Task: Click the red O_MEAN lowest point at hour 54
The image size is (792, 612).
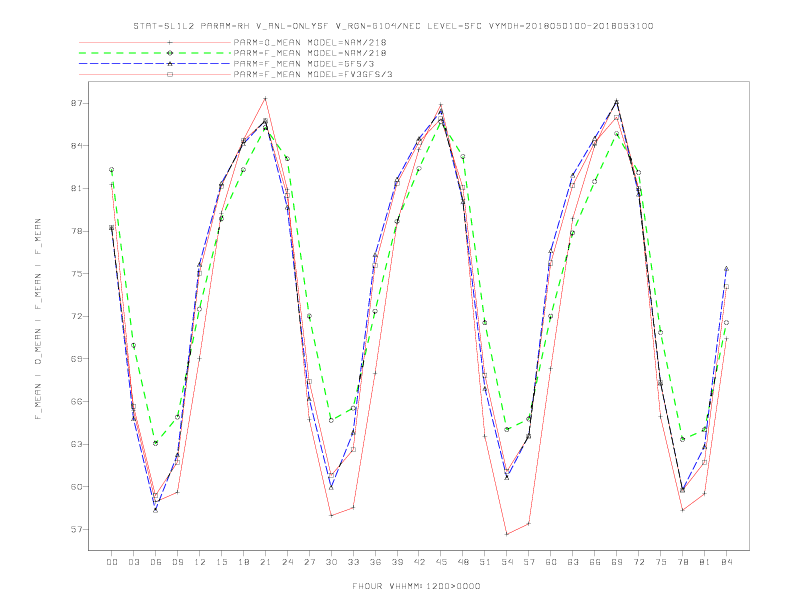Action: click(507, 534)
